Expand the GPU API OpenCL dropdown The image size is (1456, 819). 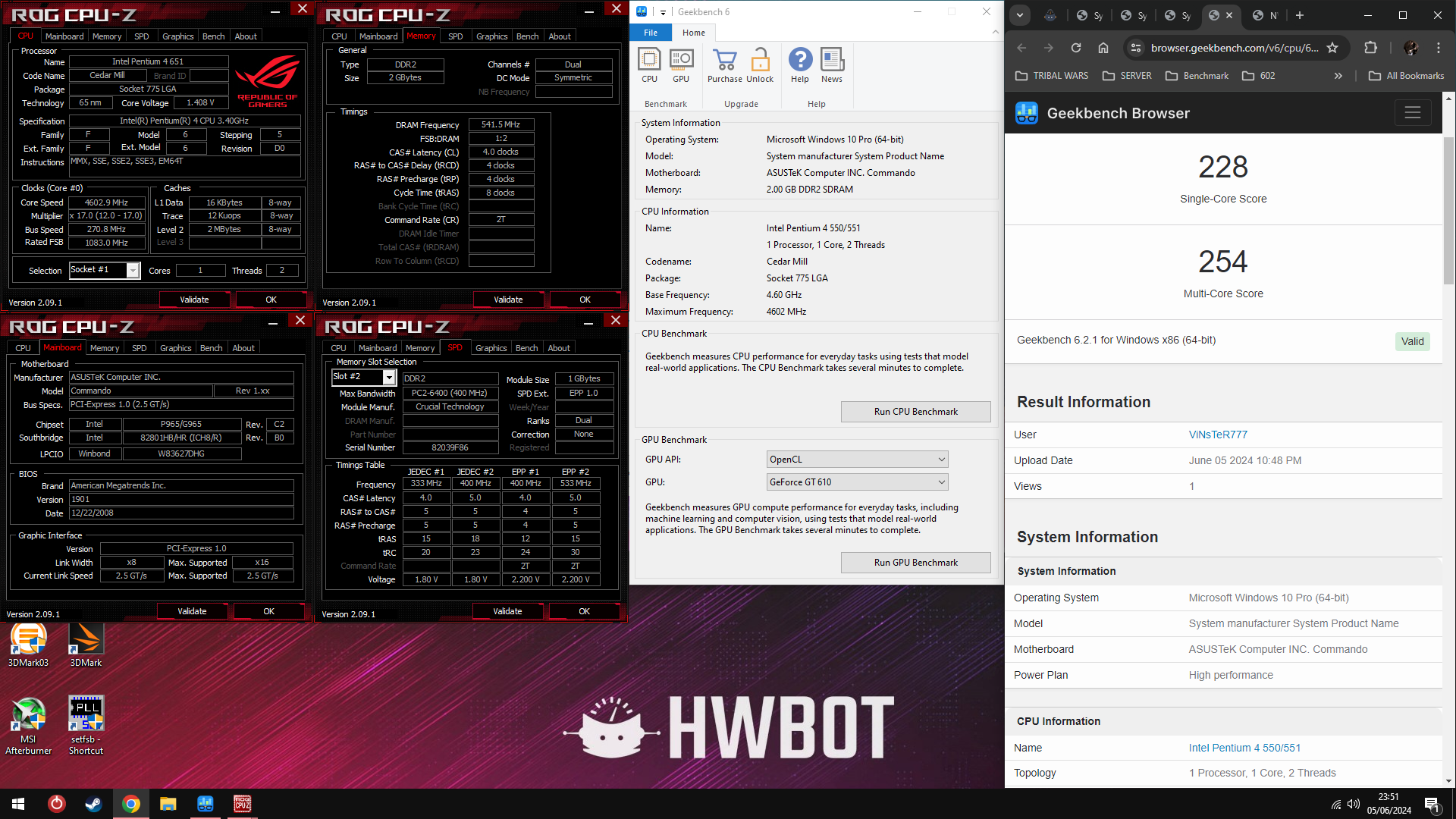[x=858, y=460]
